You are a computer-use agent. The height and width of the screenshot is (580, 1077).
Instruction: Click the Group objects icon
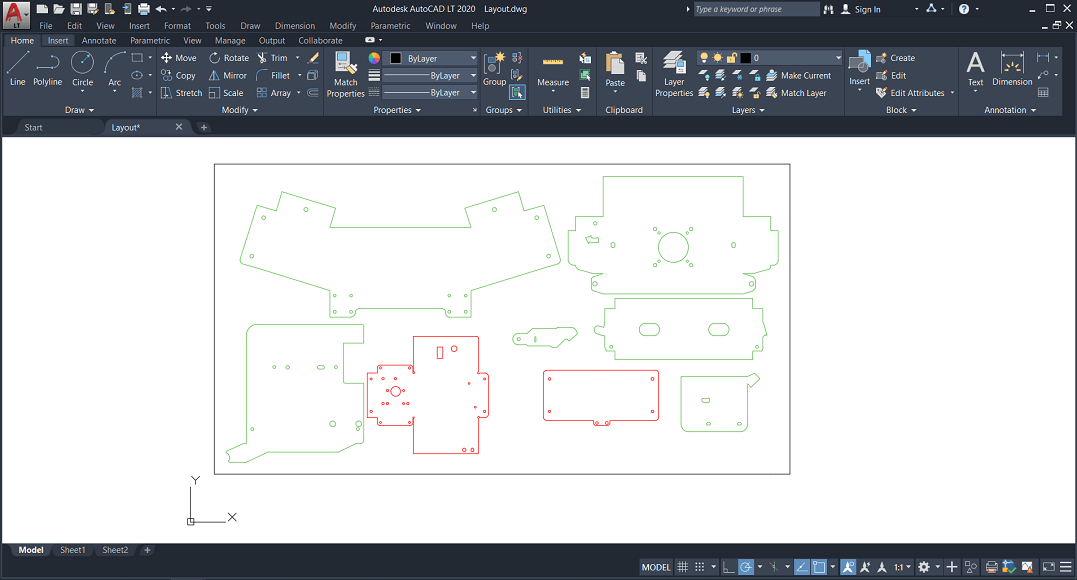494,68
